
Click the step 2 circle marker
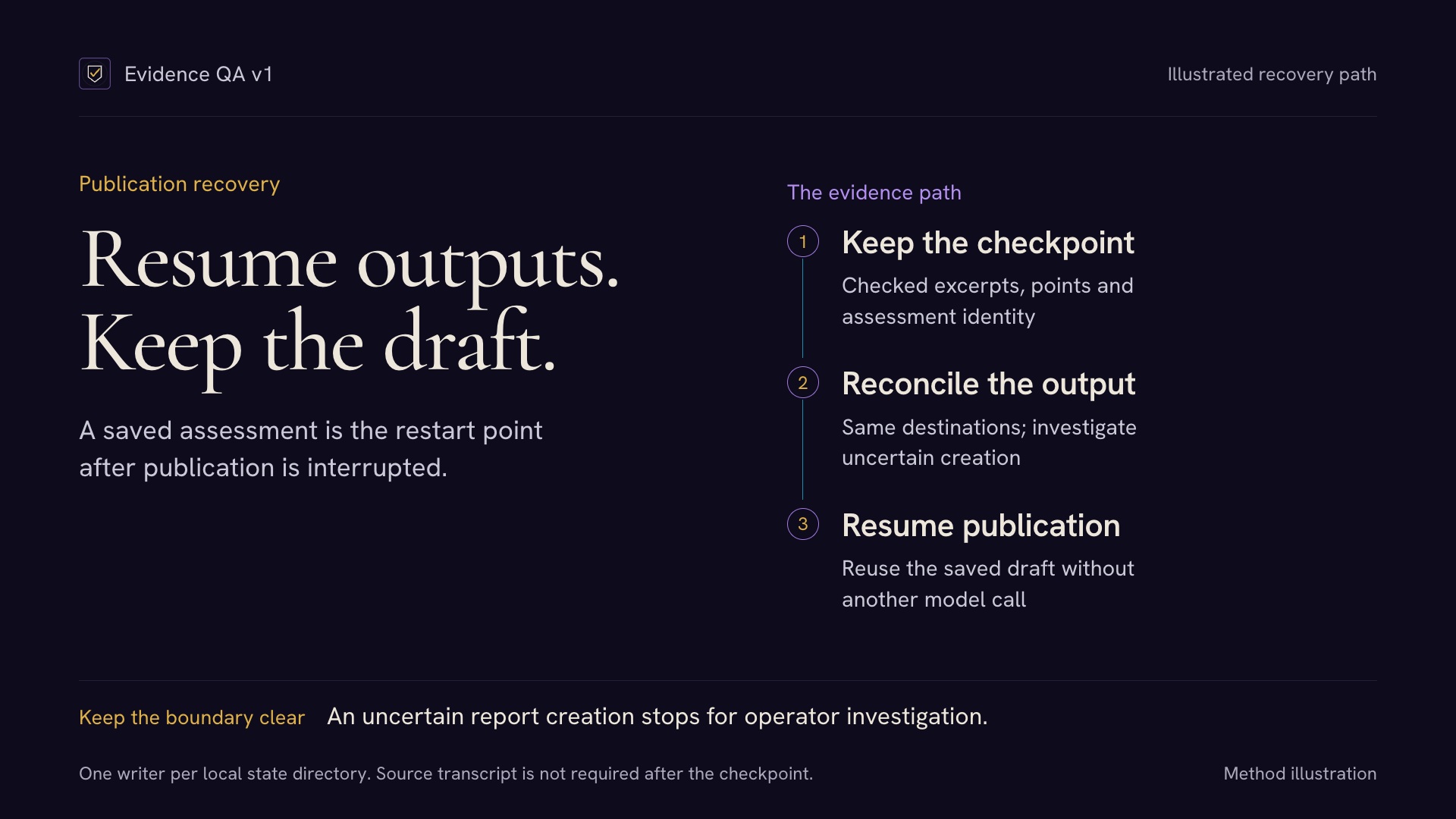(803, 383)
